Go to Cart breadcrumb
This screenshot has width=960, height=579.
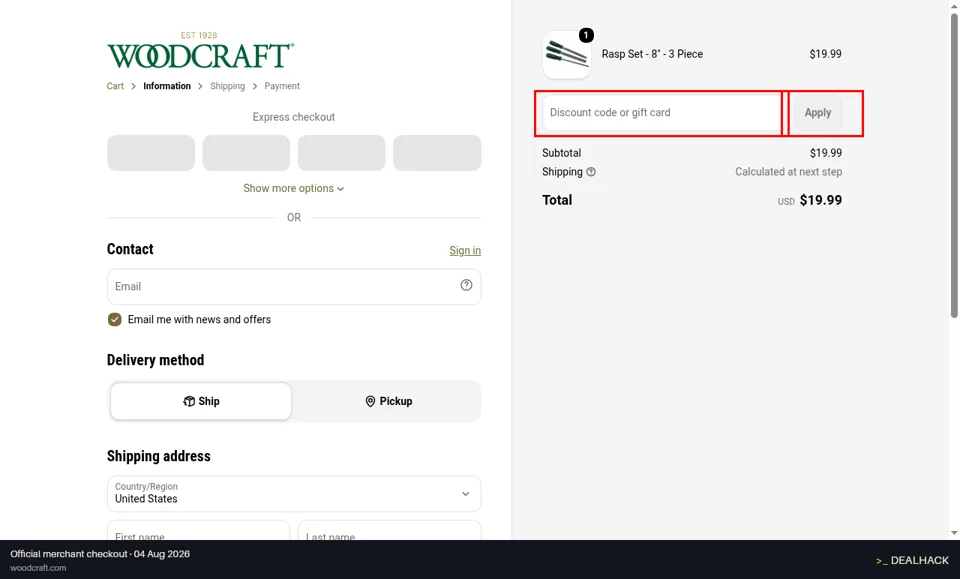[x=115, y=86]
